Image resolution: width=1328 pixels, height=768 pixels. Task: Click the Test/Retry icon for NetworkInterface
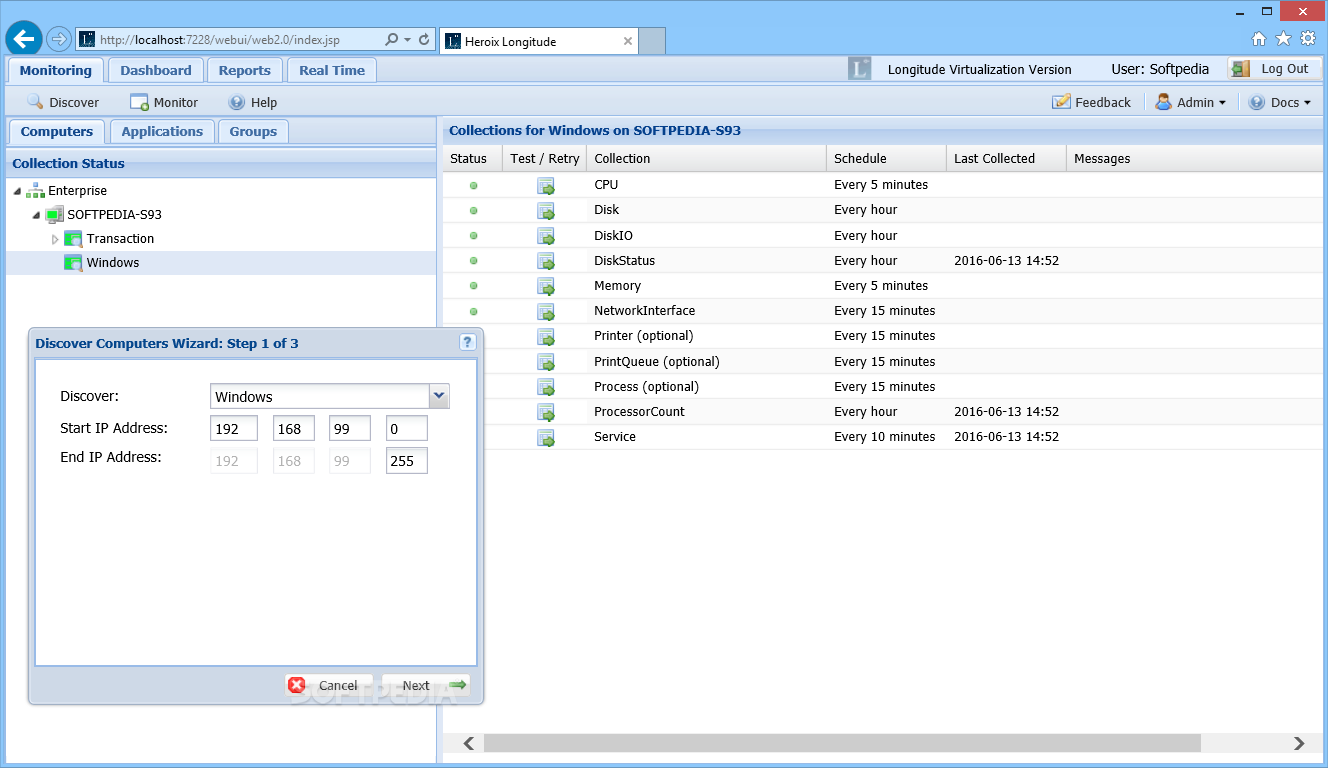[x=546, y=311]
